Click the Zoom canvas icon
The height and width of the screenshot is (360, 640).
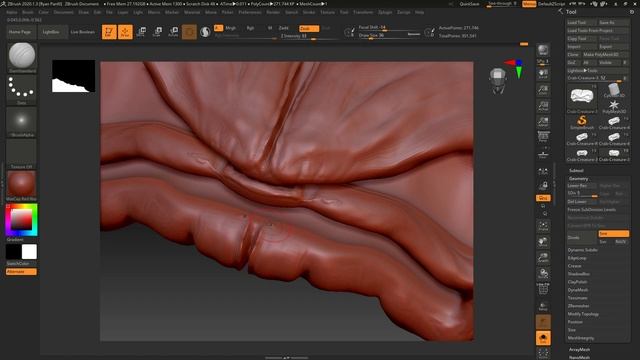point(543,90)
